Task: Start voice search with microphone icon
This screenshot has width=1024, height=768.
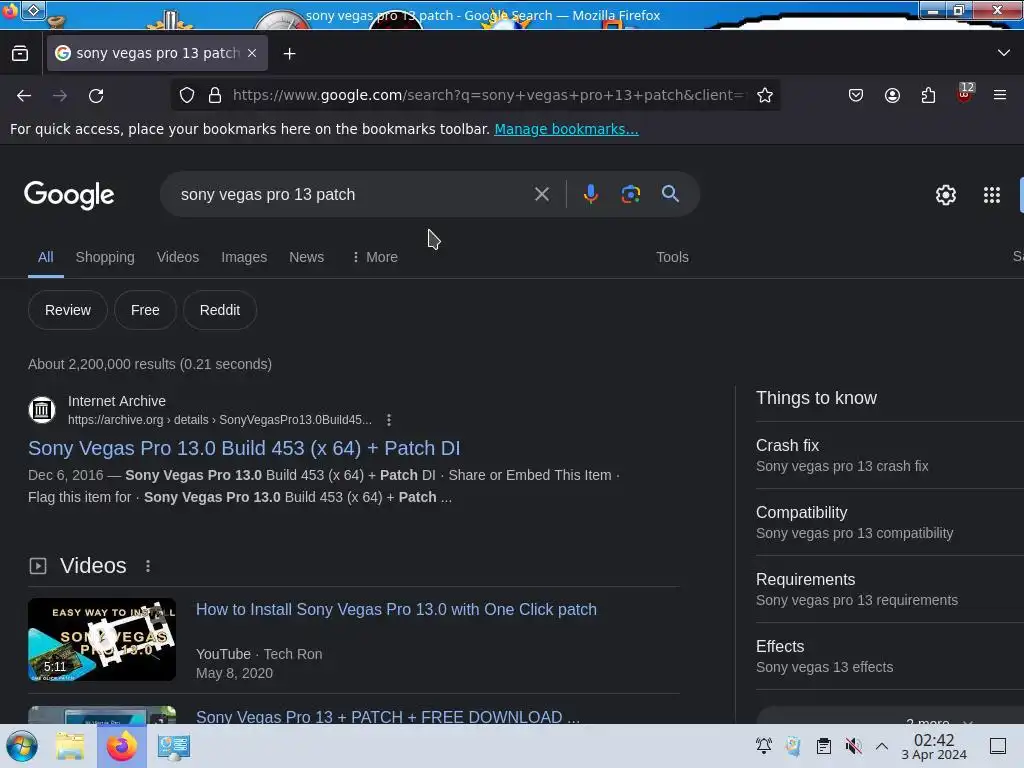Action: [590, 194]
